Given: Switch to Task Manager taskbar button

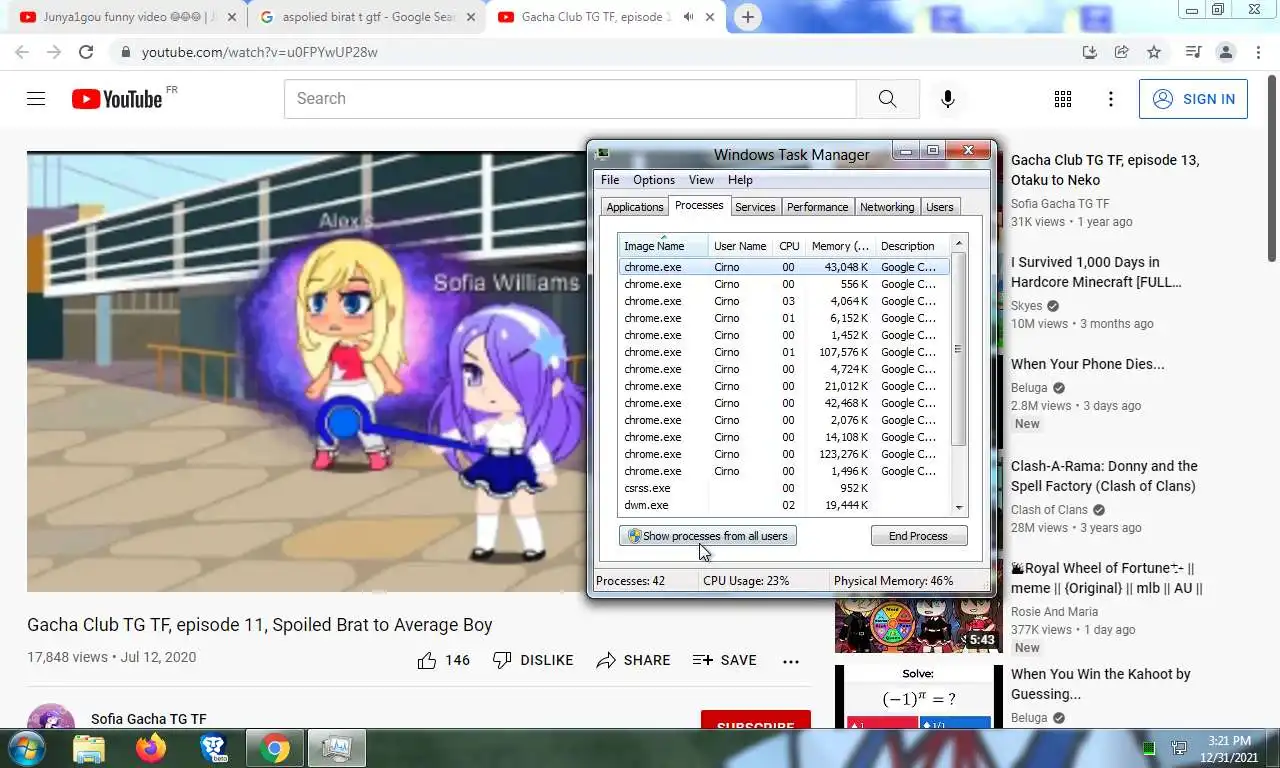Looking at the screenshot, I should pos(337,748).
